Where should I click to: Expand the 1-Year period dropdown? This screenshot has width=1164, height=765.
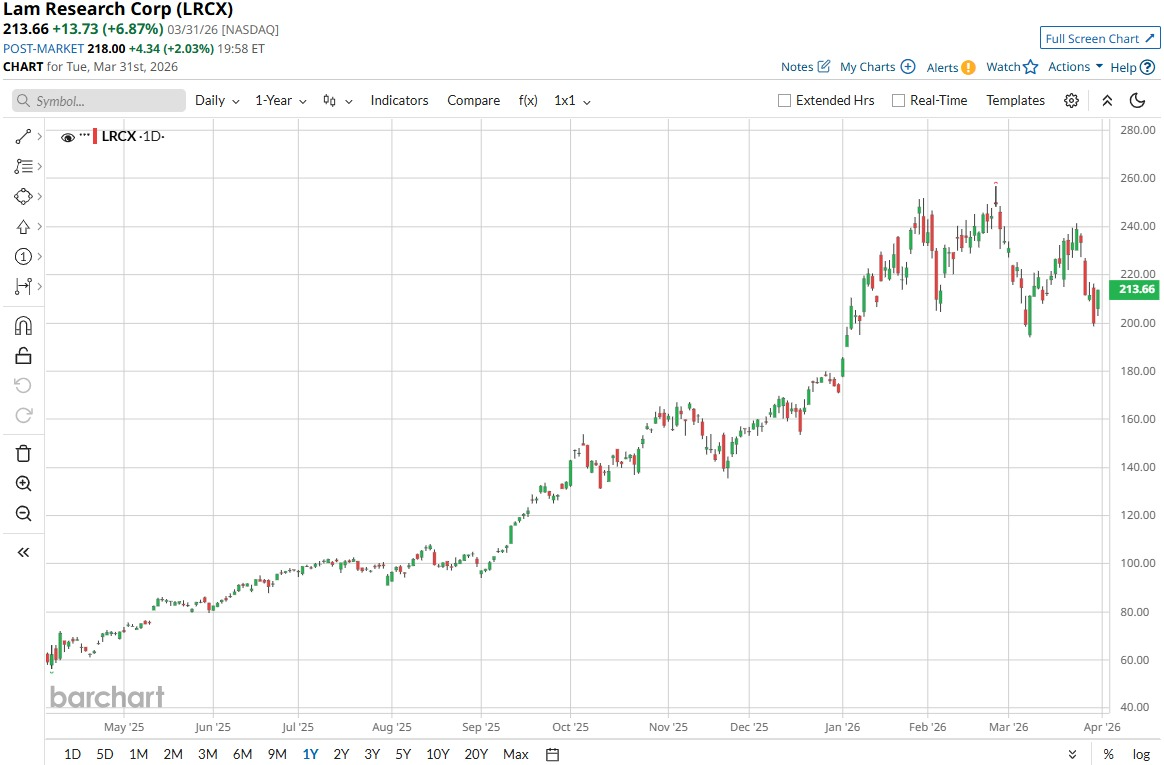pos(280,101)
